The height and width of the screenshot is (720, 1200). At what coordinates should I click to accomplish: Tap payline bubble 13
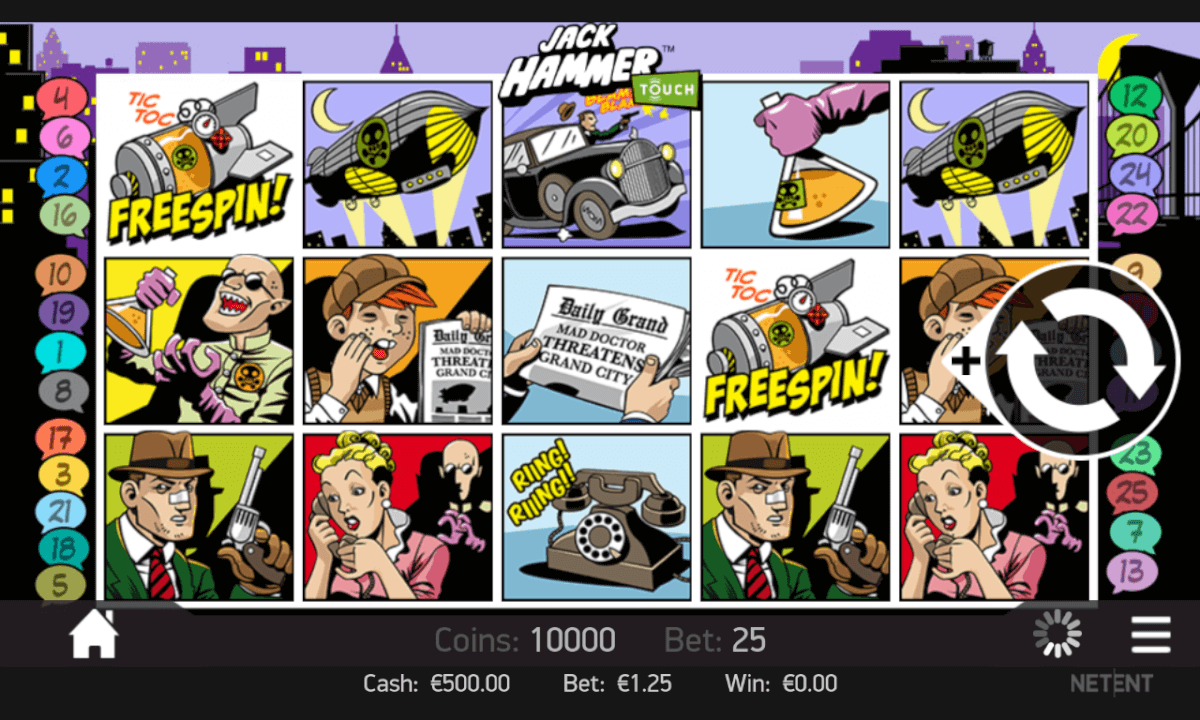click(x=1133, y=572)
